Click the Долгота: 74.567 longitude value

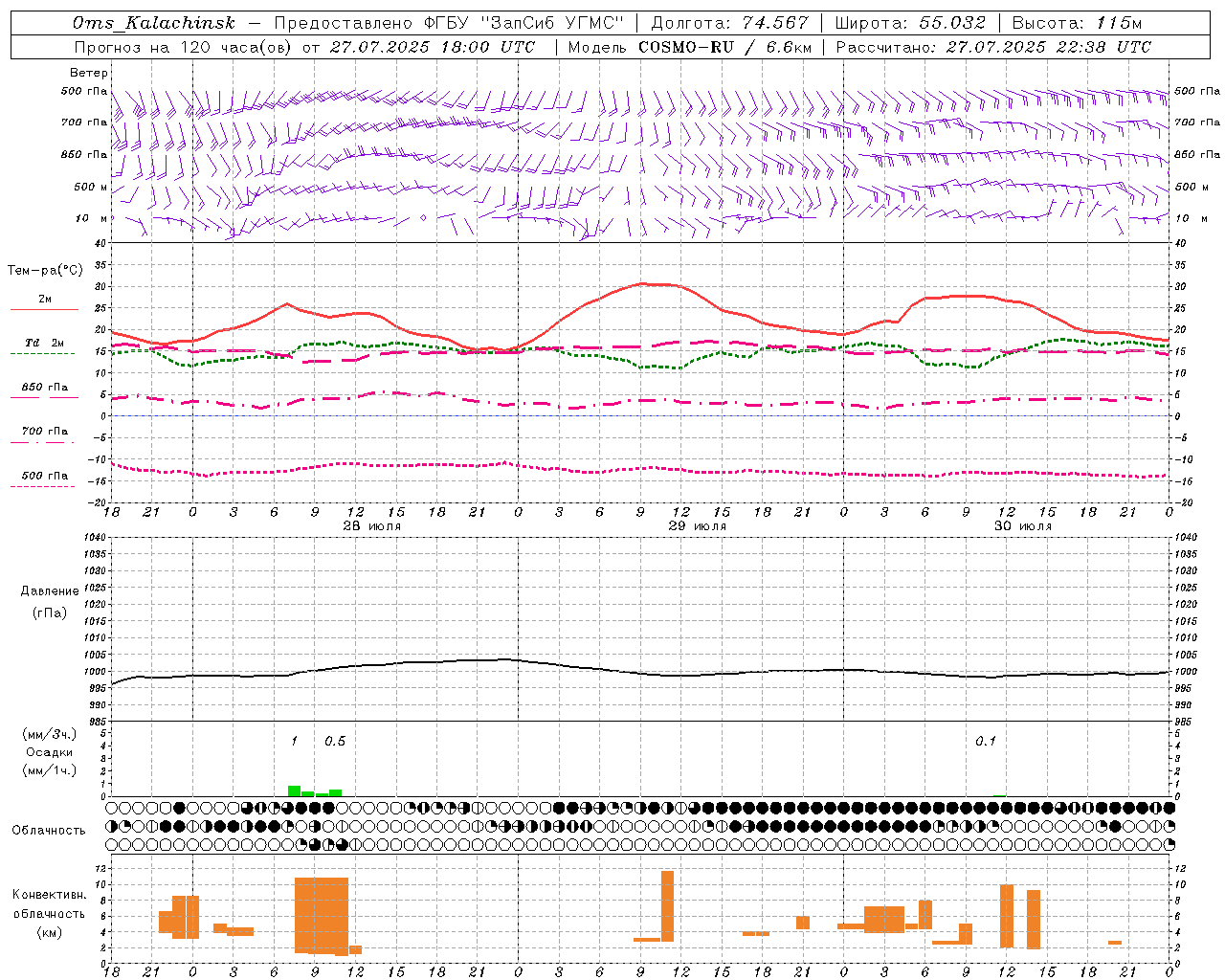tap(730, 23)
